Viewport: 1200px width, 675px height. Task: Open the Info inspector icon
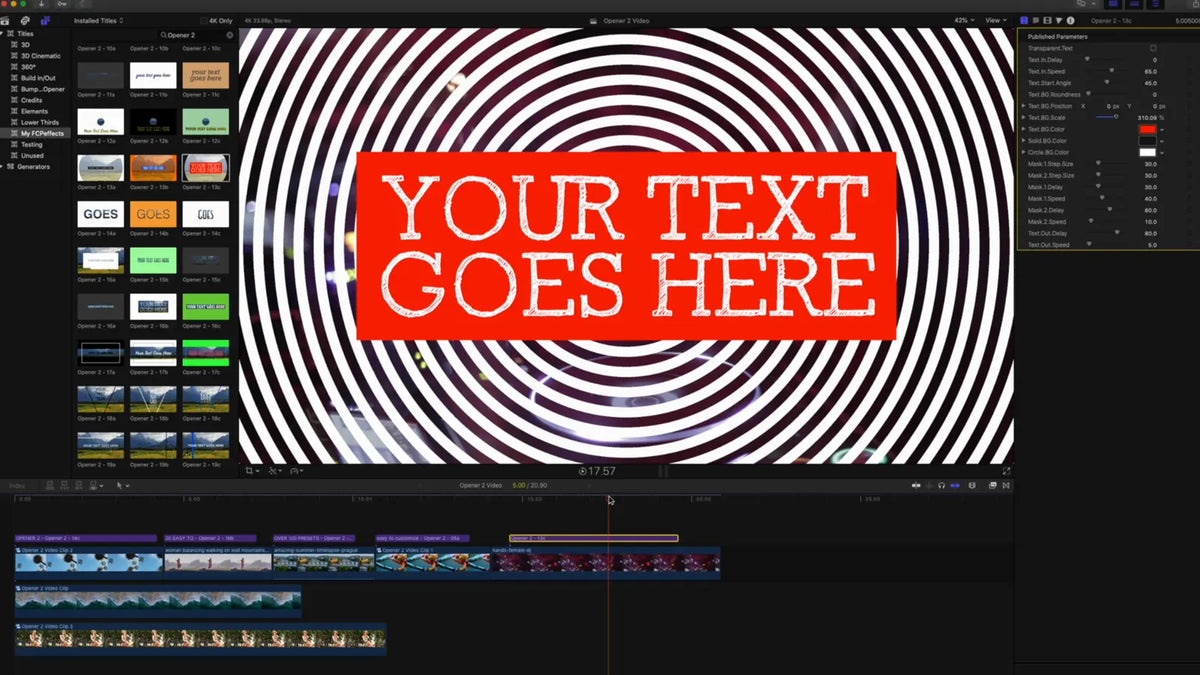point(1070,20)
